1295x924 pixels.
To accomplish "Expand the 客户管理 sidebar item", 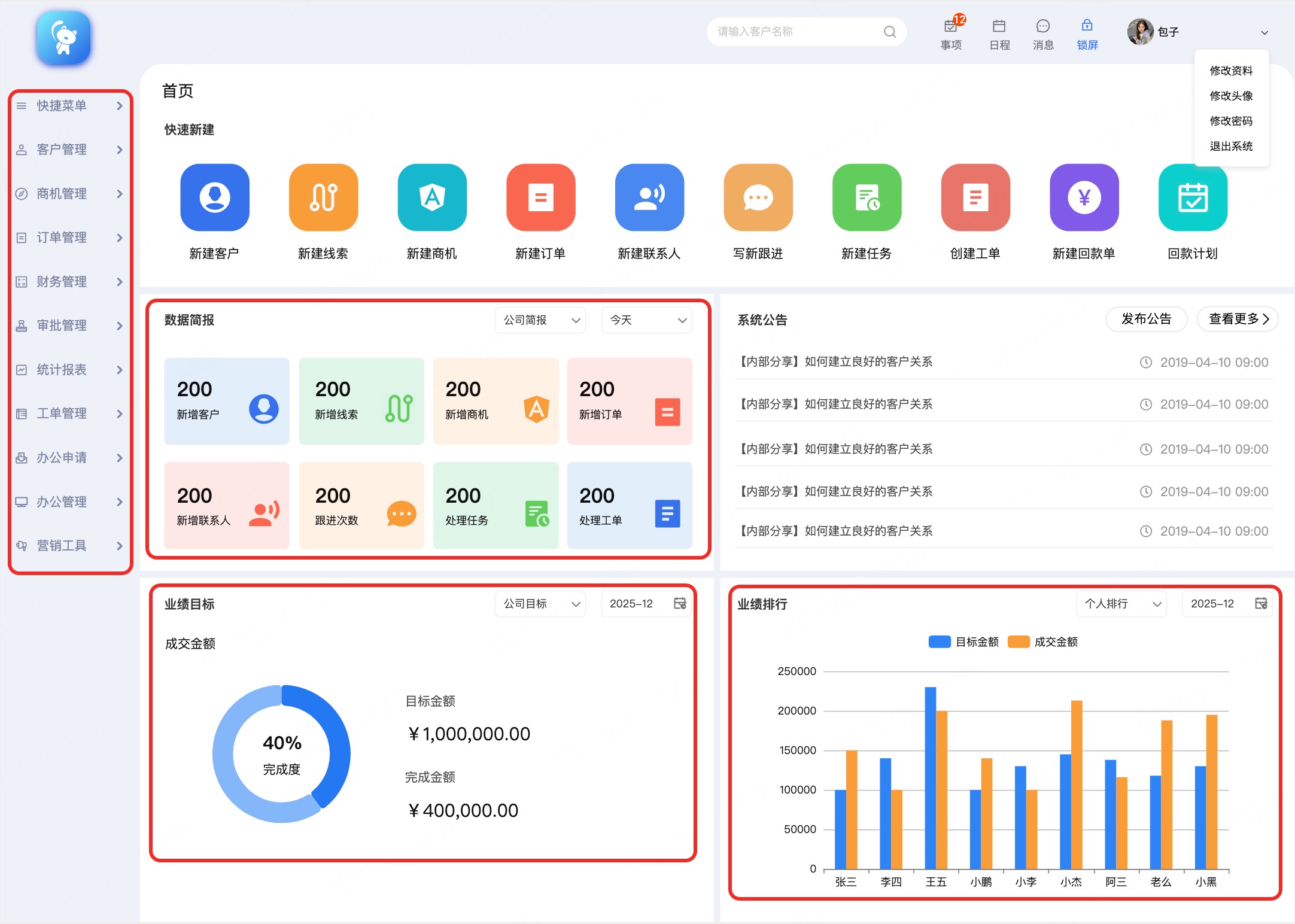I will (x=71, y=150).
